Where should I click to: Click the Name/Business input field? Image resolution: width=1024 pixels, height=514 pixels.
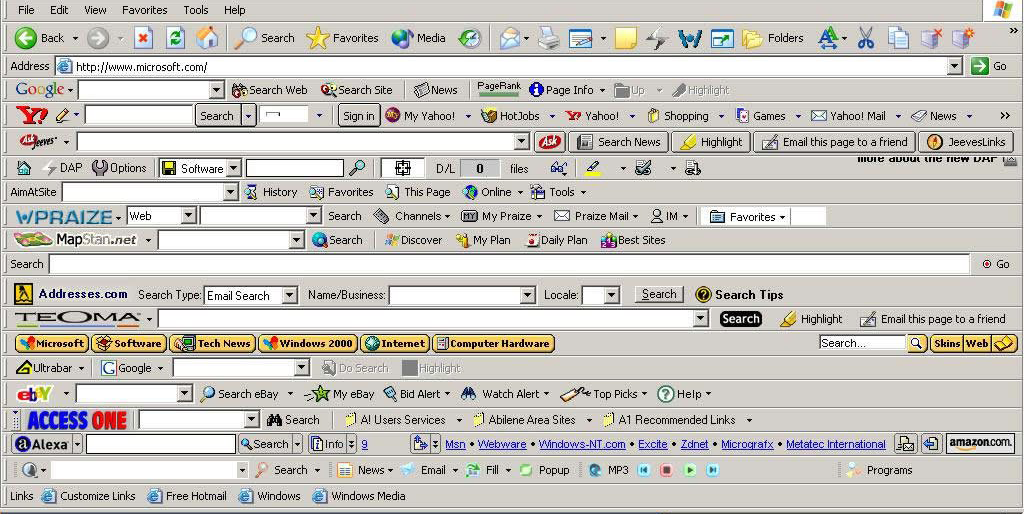(x=455, y=295)
